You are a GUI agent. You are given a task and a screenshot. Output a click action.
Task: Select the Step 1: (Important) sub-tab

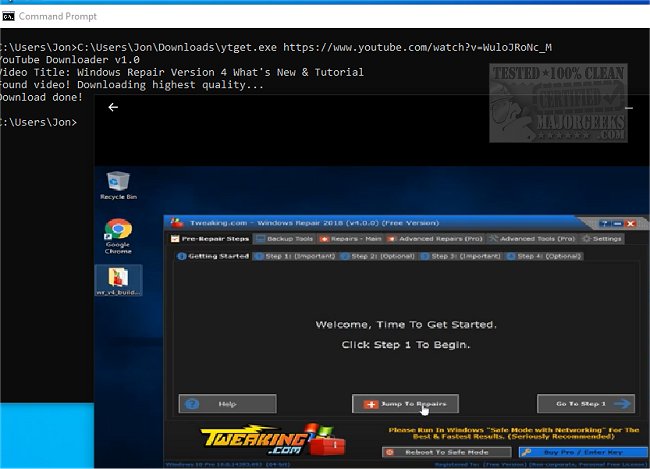(x=295, y=256)
